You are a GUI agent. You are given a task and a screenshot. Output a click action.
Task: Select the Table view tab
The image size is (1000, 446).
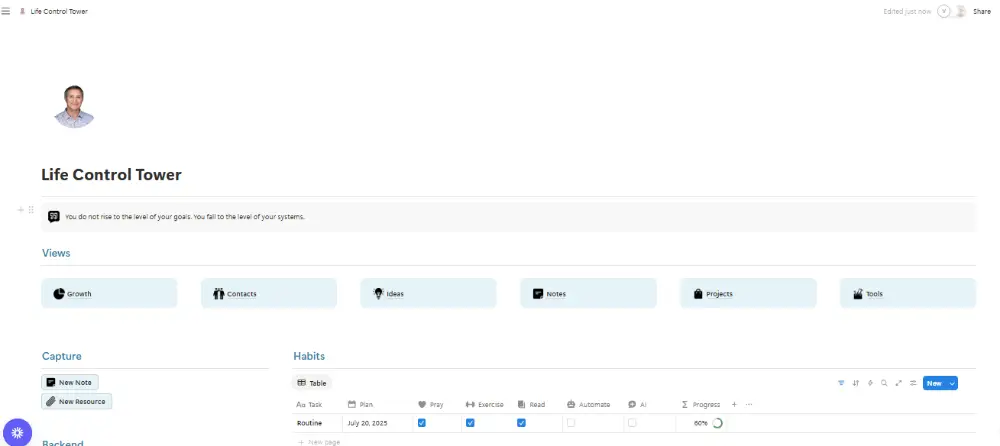click(x=312, y=383)
